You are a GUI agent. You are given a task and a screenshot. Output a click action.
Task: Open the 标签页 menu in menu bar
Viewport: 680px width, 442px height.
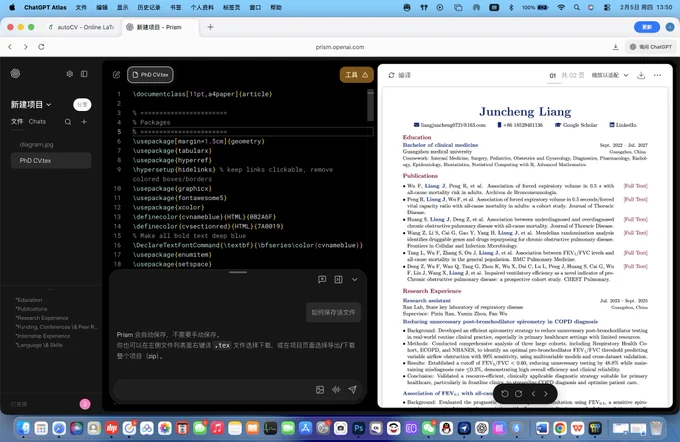pos(232,7)
